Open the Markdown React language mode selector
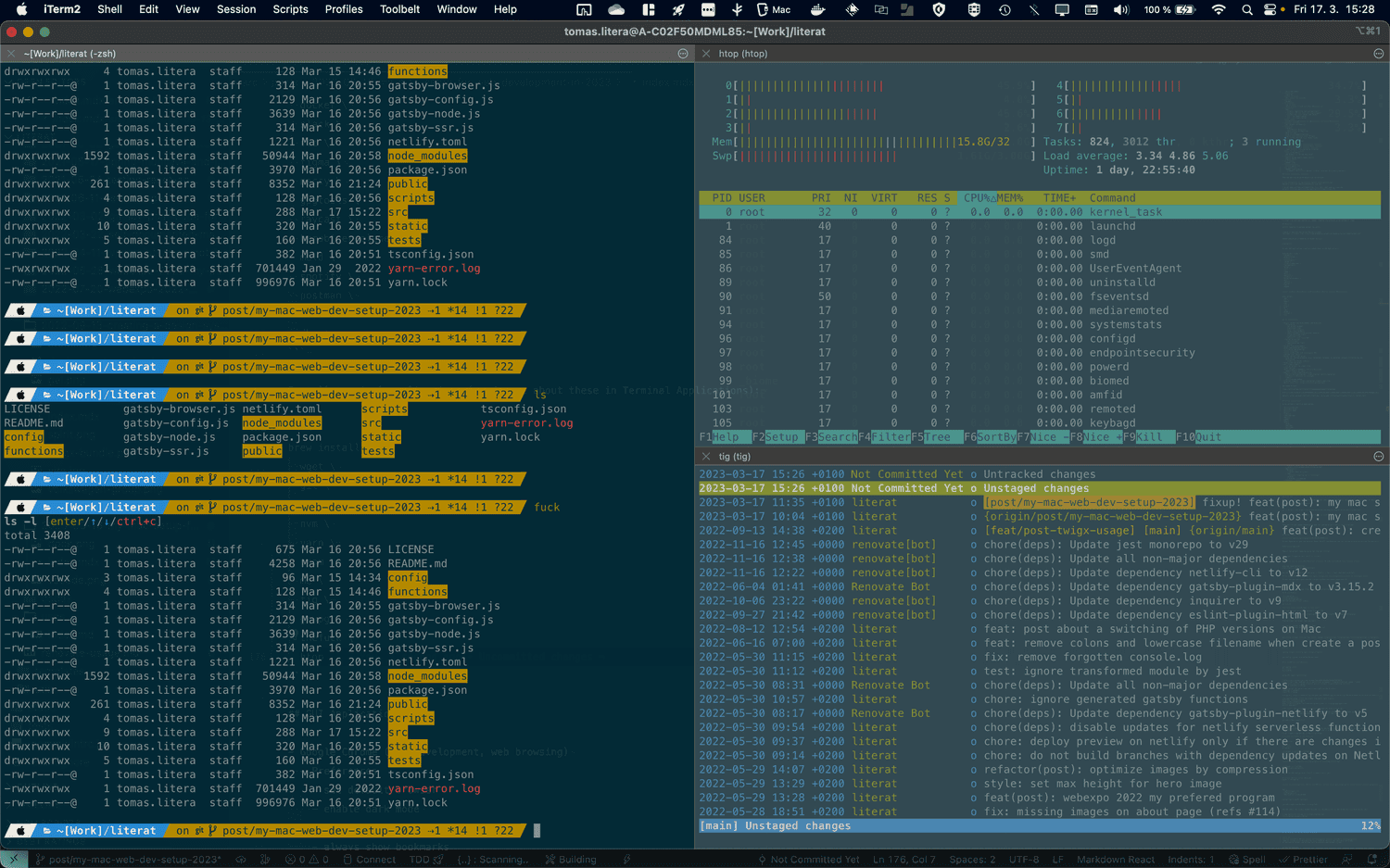The image size is (1390, 868). (x=1116, y=860)
